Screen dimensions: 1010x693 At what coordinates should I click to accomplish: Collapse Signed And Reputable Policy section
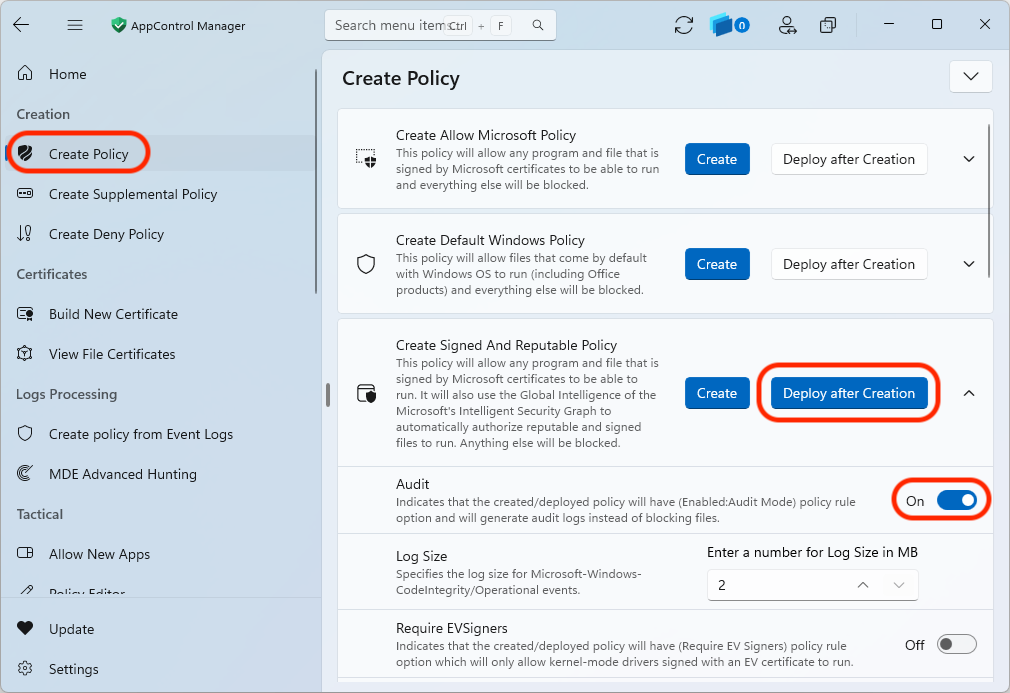969,393
